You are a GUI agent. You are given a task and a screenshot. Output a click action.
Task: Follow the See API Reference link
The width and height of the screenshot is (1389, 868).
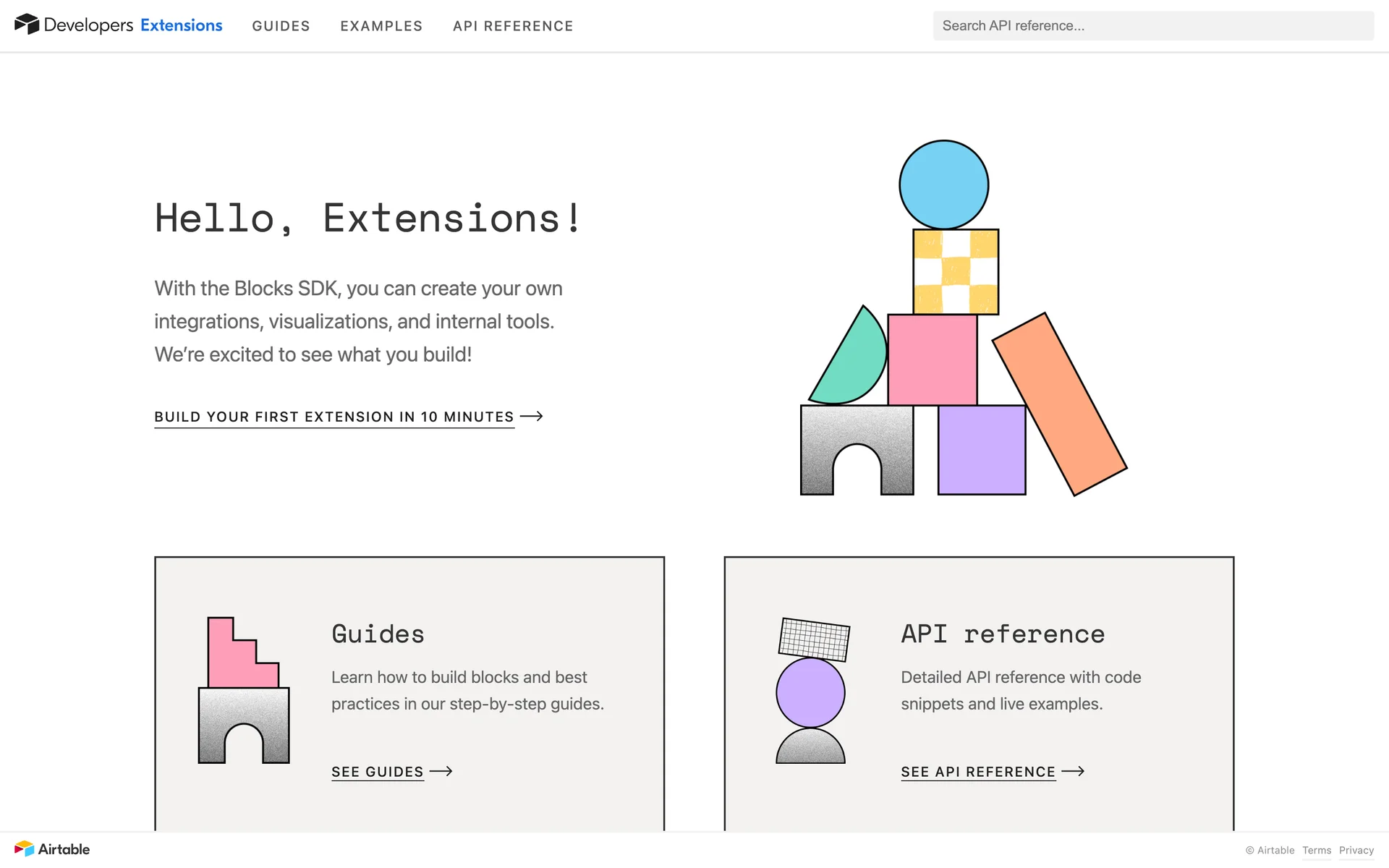(x=977, y=772)
